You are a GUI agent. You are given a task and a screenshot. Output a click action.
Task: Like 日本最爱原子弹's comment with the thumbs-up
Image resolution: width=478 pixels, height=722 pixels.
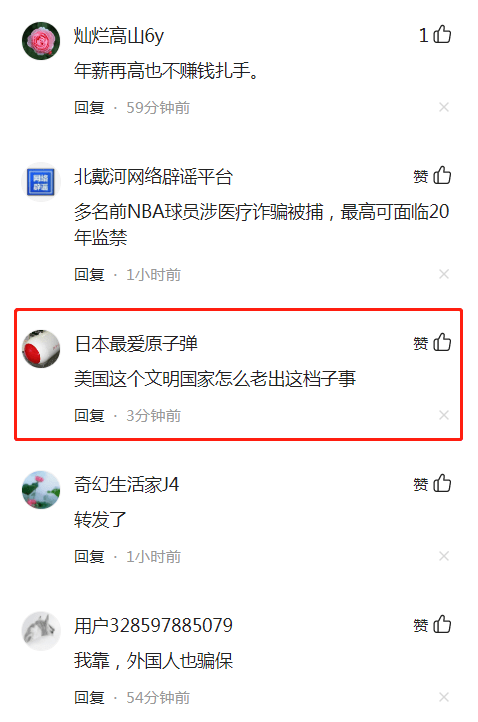click(442, 343)
